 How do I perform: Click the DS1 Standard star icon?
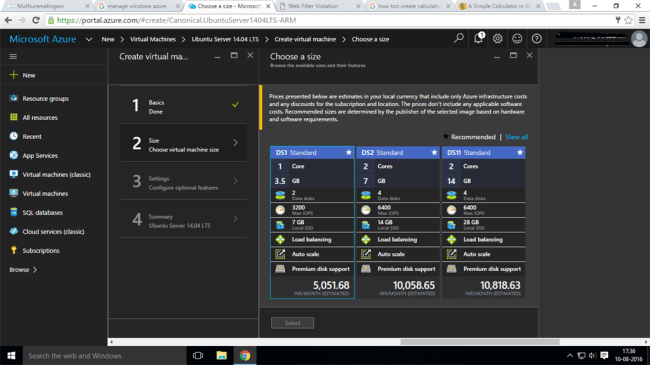(x=349, y=152)
